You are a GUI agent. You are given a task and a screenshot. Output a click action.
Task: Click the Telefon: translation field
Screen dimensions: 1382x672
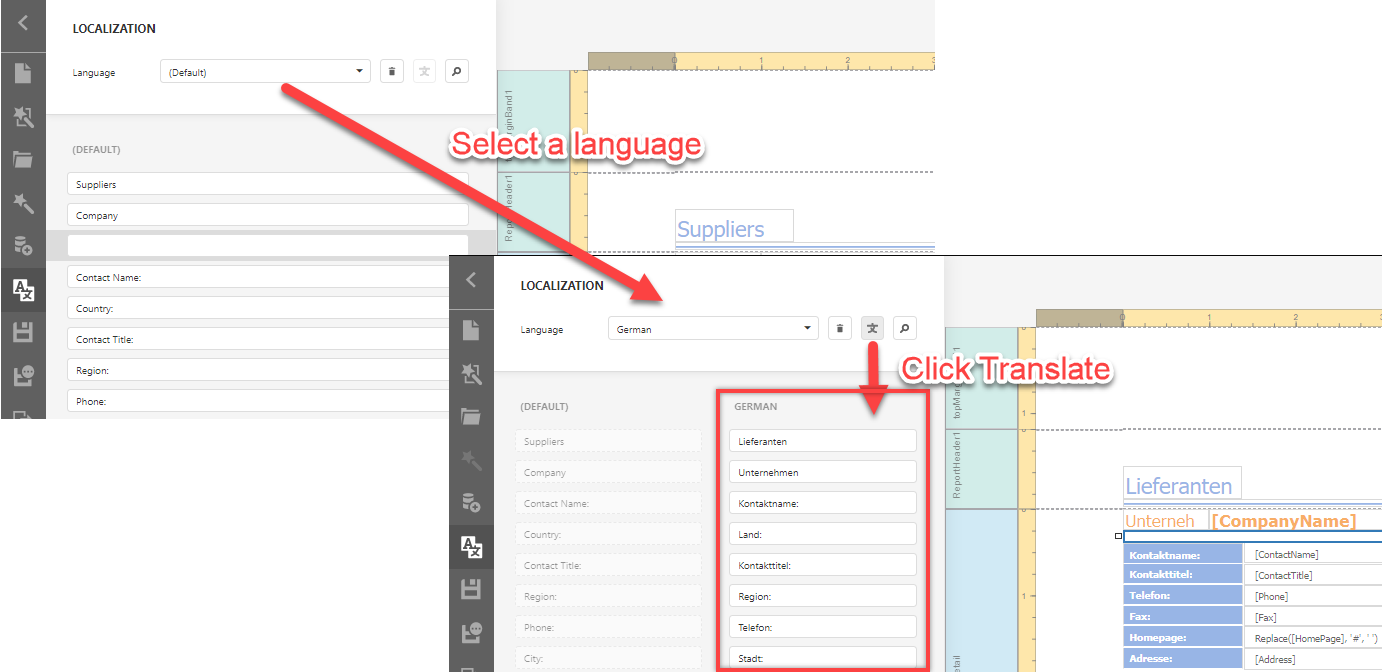(823, 627)
